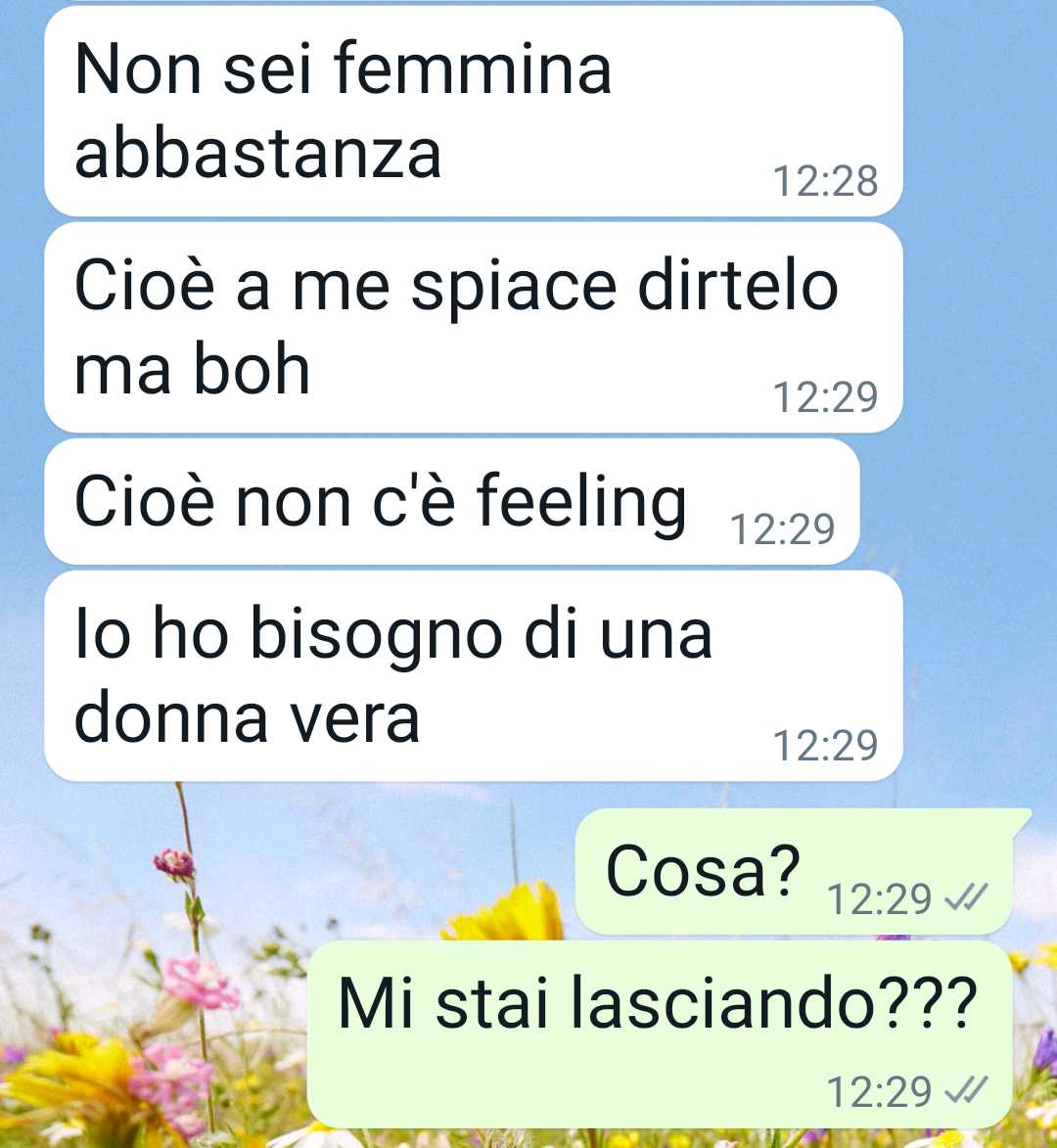Tap the 12:29 timestamp beside 'donna vera'
The image size is (1057, 1148).
tap(825, 746)
